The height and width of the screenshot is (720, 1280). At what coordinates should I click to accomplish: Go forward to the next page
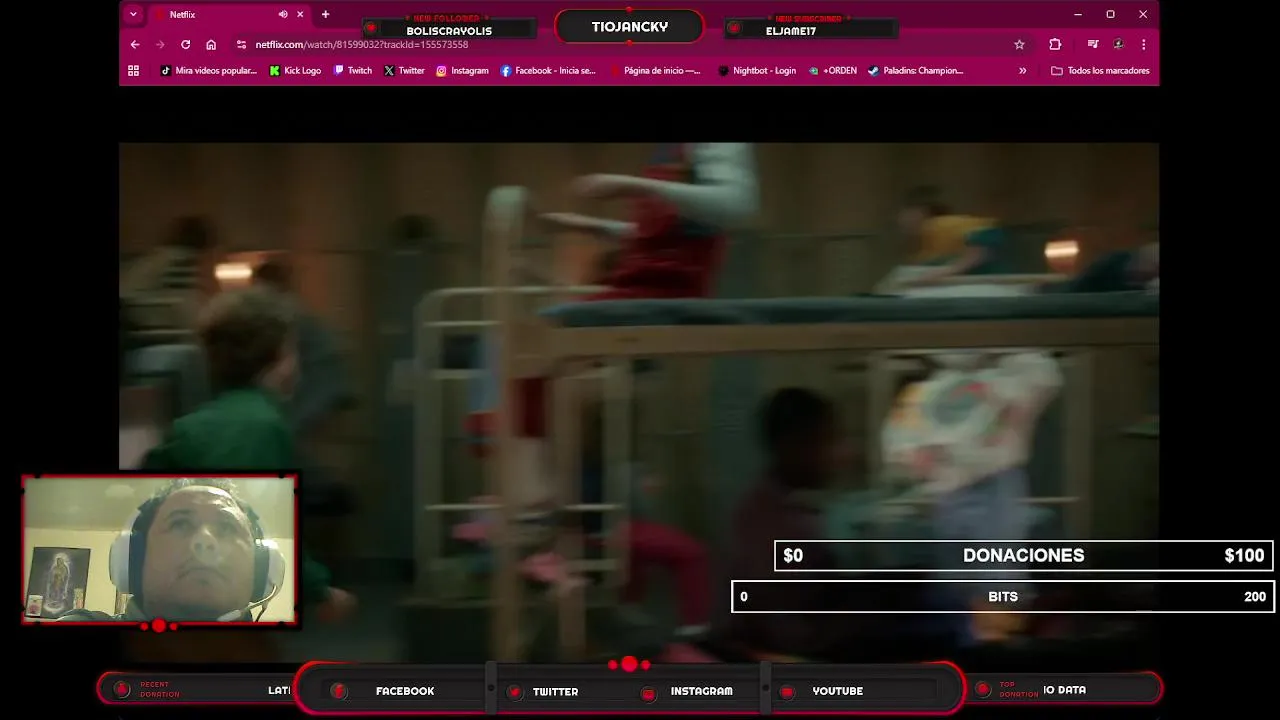point(160,44)
